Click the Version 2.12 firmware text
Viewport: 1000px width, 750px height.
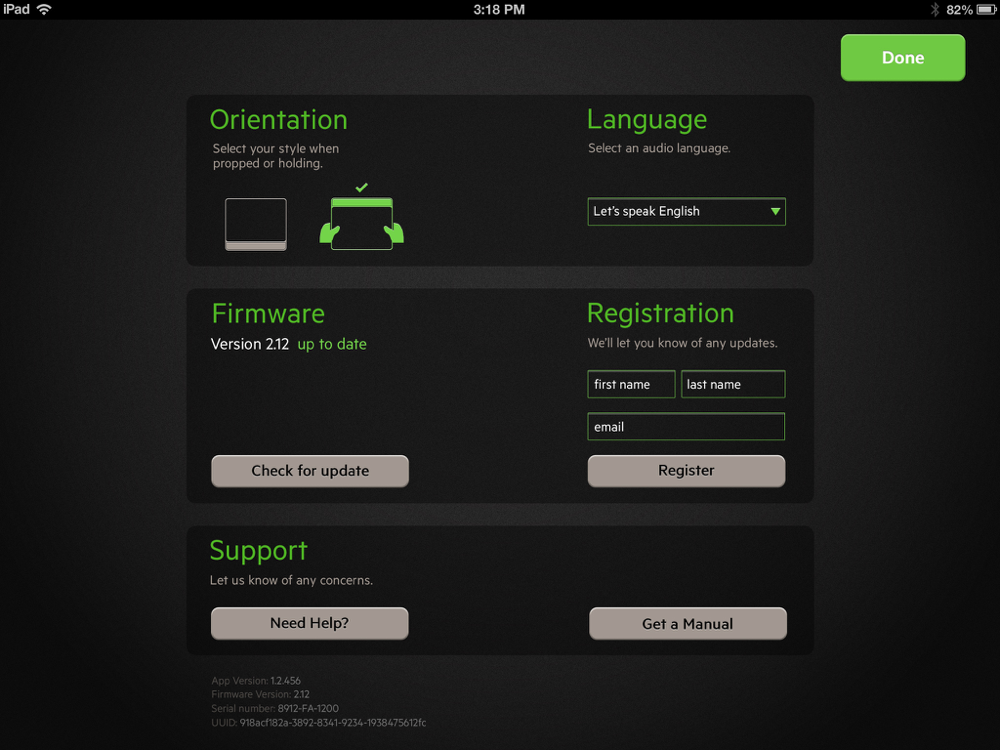250,344
